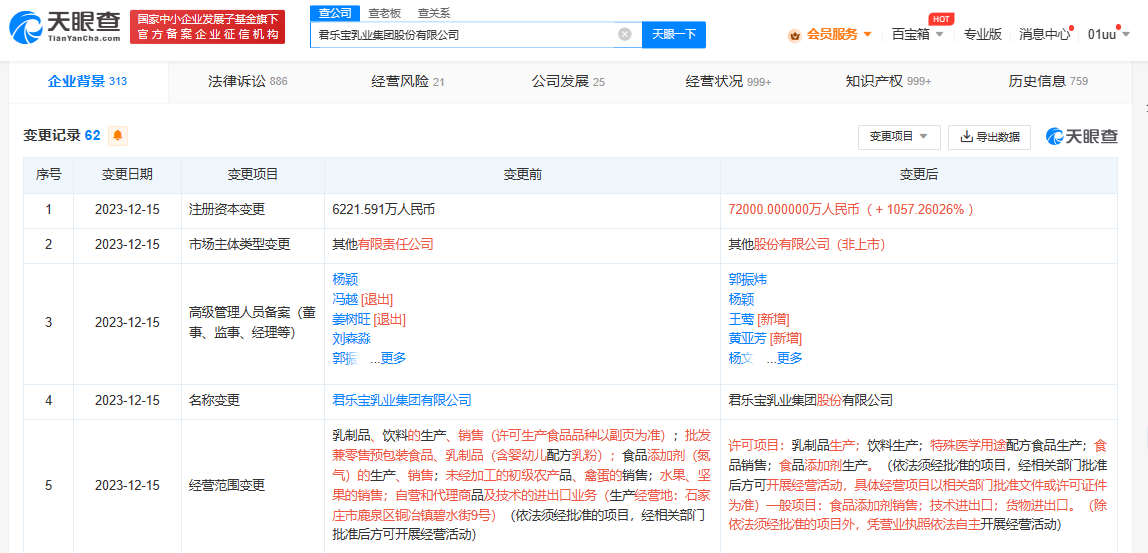The height and width of the screenshot is (553, 1148).
Task: Open 黄亚芳 profile link
Action: coord(748,338)
